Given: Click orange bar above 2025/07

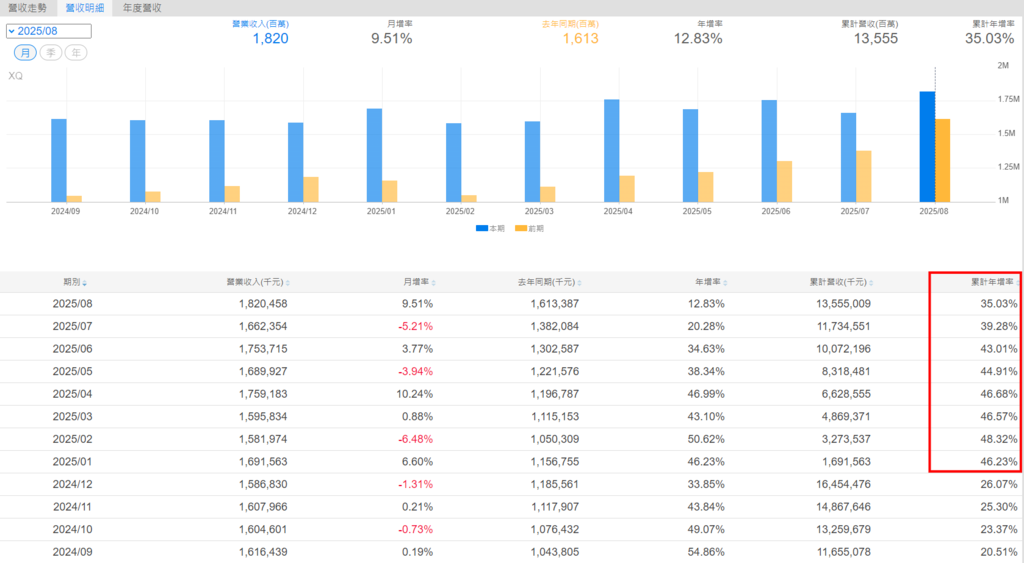Looking at the screenshot, I should (x=863, y=176).
